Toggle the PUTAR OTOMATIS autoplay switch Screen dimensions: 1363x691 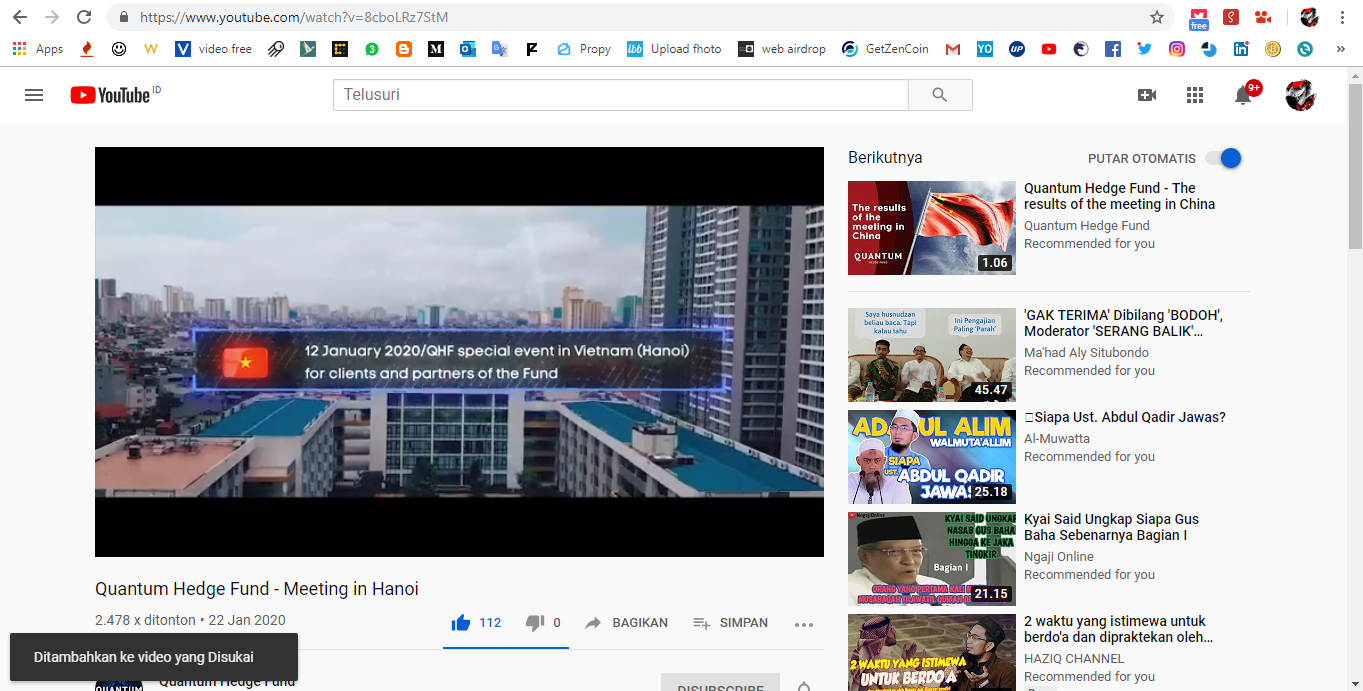(1223, 158)
